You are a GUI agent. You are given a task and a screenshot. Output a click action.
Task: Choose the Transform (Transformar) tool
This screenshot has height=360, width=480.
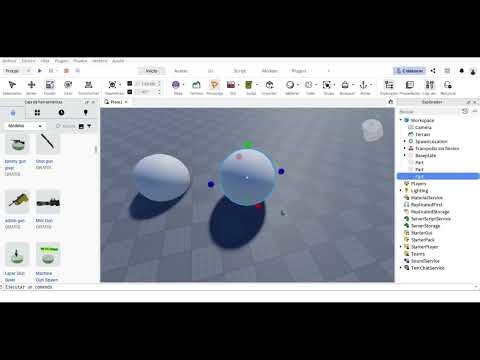pos(88,85)
